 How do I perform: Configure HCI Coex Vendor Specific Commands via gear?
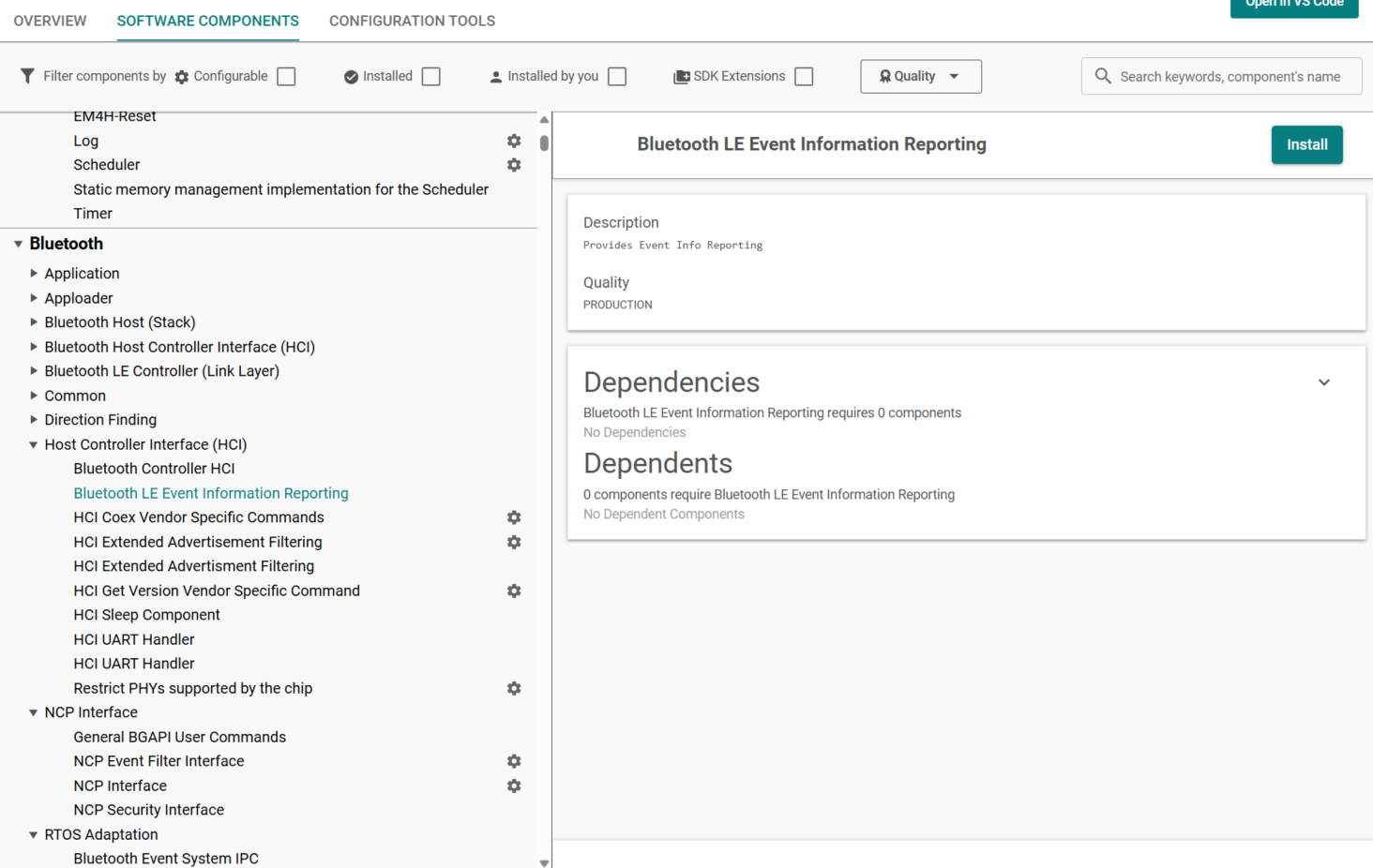coord(514,517)
